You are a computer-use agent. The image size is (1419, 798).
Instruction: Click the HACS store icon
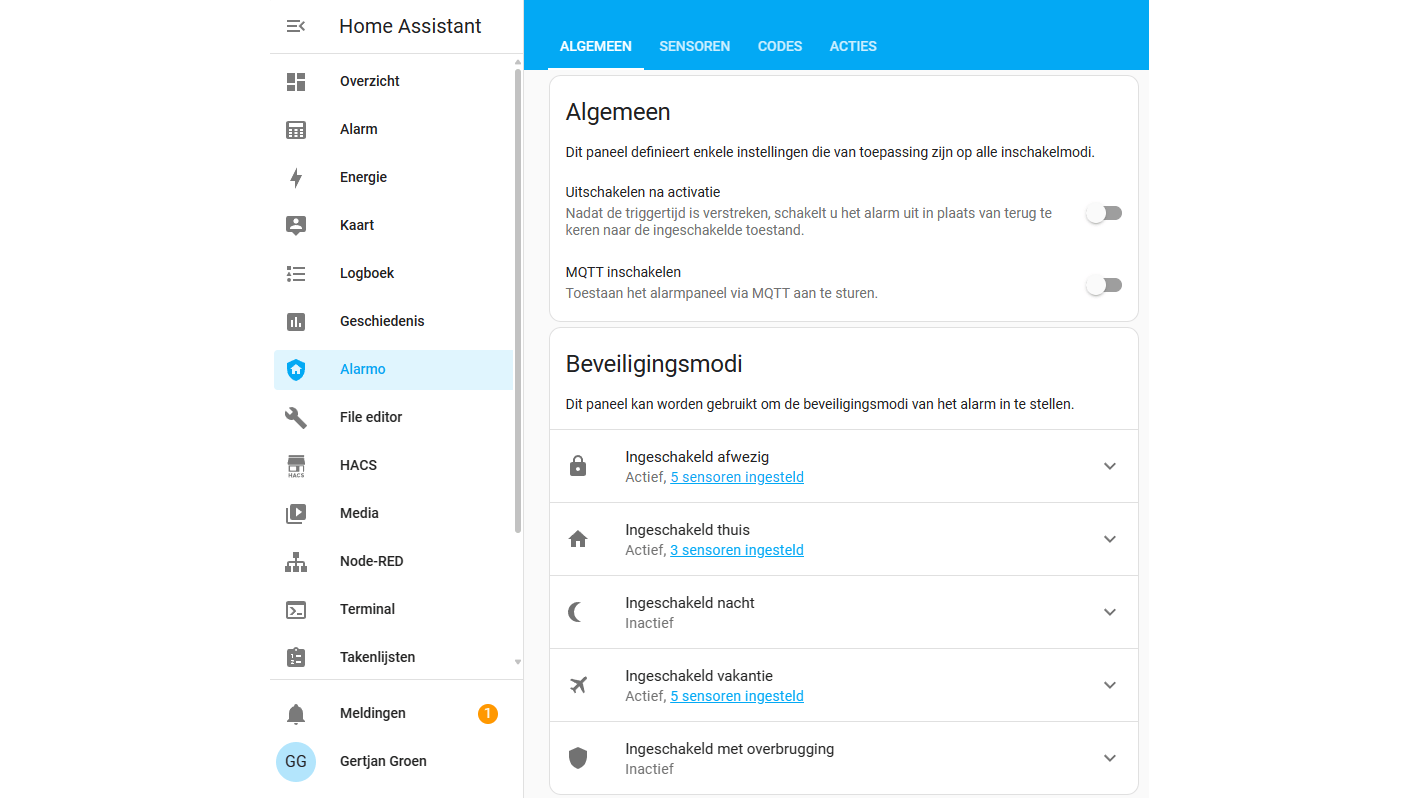(296, 465)
